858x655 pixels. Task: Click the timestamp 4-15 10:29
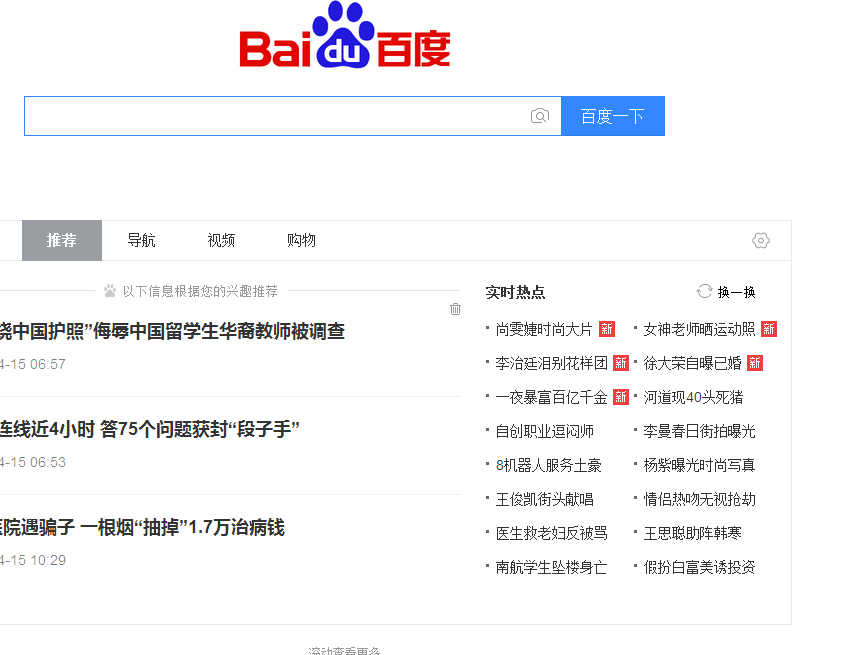[x=33, y=560]
